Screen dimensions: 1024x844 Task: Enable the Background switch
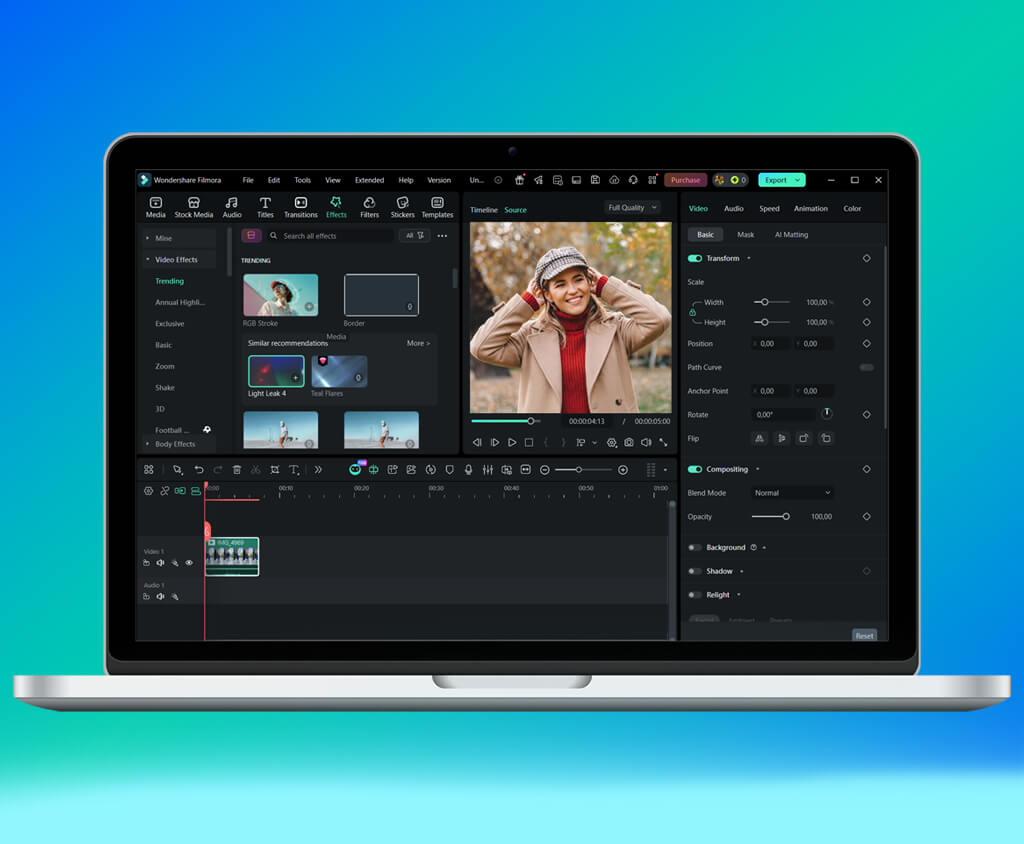coord(695,547)
